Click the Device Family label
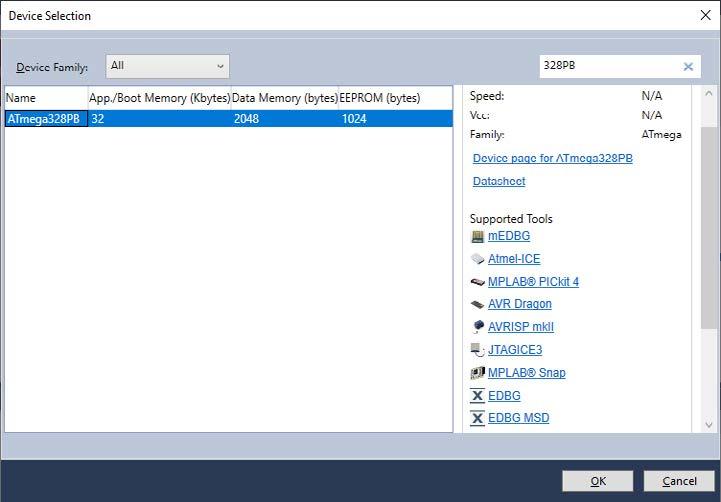Viewport: 721px width, 502px height. (52, 67)
